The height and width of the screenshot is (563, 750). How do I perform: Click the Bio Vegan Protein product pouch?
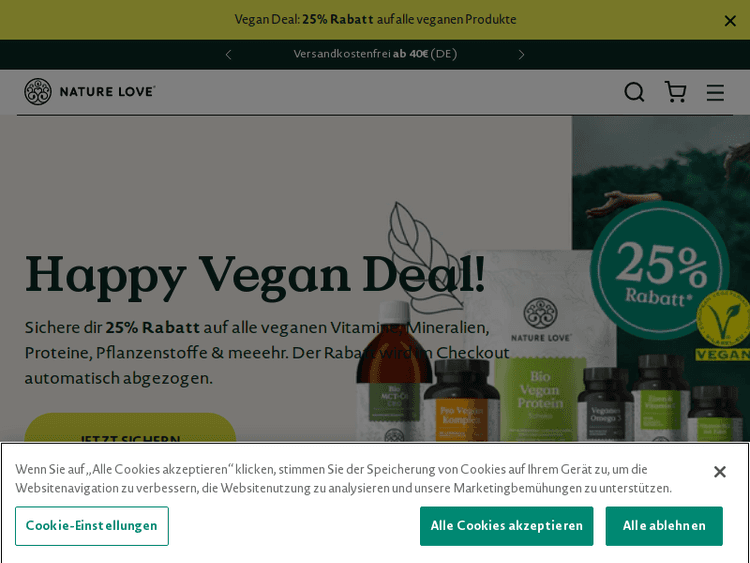point(540,345)
